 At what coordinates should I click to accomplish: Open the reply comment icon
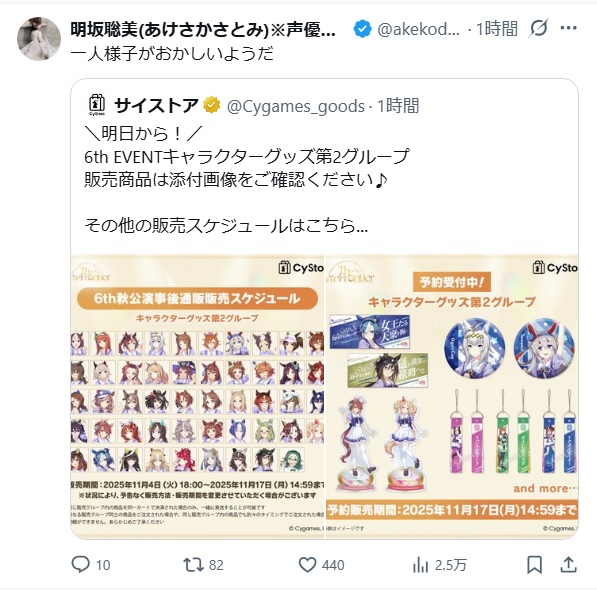click(81, 564)
